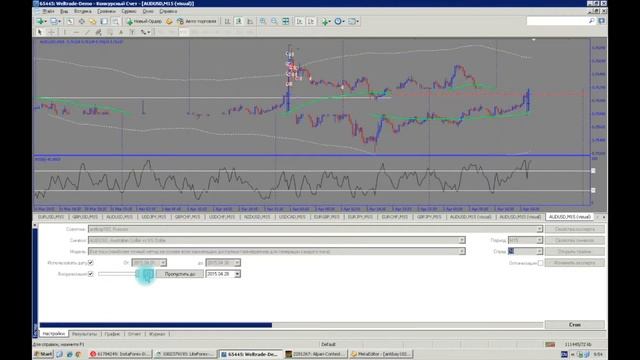The width and height of the screenshot is (640, 360).
Task: Click the Windows Start button
Action: point(43,354)
